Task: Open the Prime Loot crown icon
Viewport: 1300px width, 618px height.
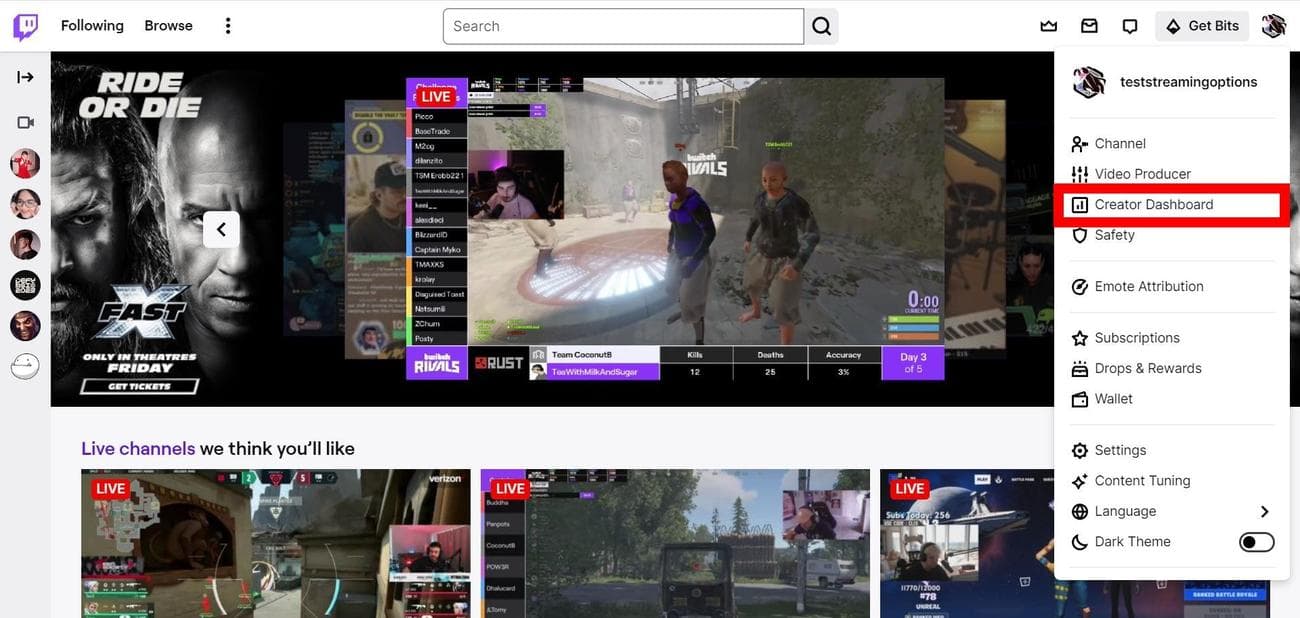Action: pos(1048,26)
